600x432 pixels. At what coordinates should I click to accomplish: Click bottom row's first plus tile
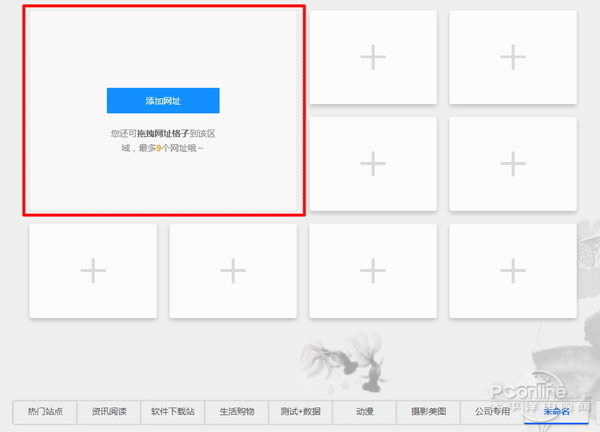click(93, 271)
